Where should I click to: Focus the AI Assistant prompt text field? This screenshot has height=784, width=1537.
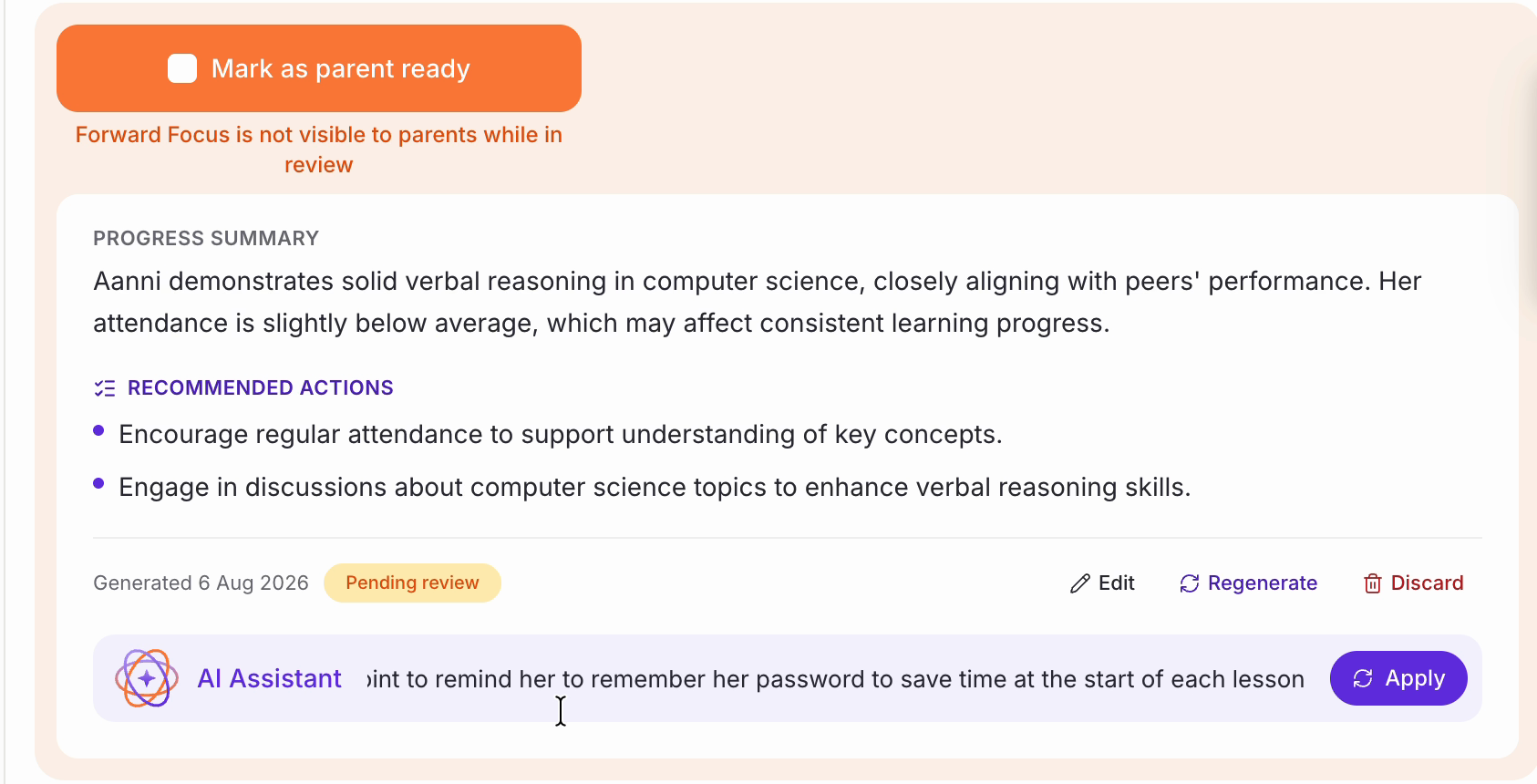(835, 679)
